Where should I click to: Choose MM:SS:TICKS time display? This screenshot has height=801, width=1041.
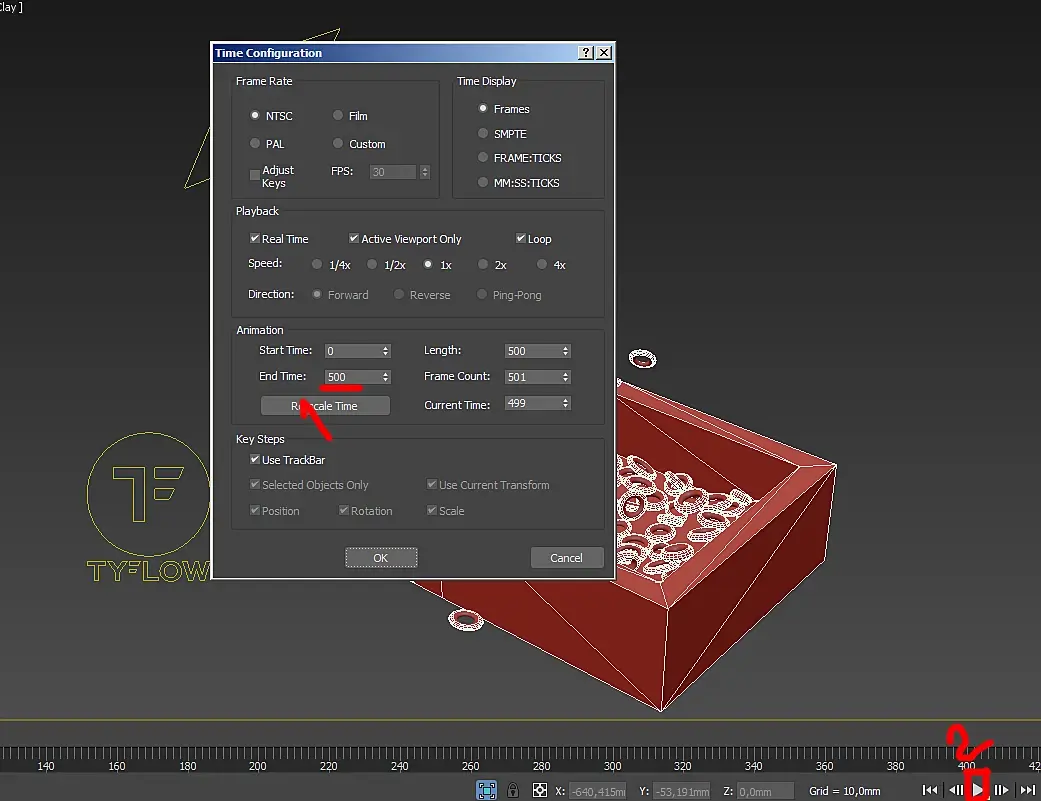[483, 182]
